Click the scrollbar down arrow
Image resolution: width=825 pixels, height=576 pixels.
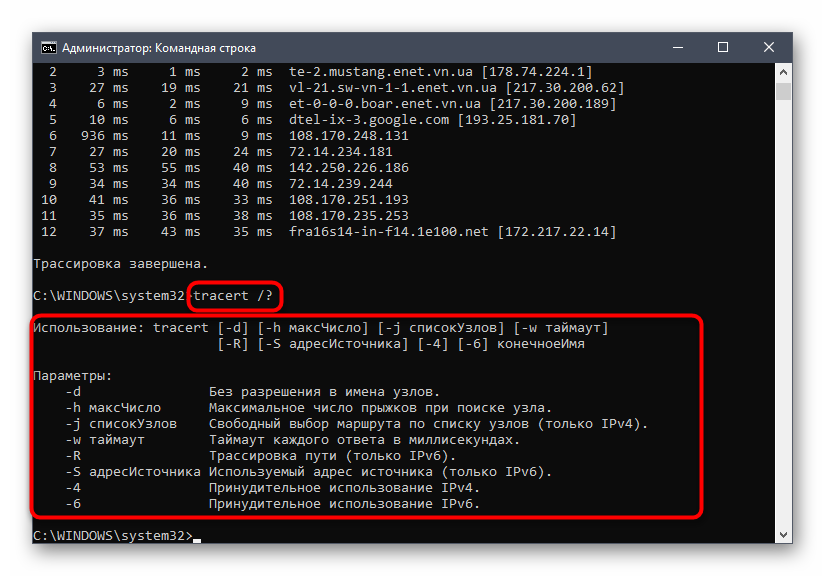coord(783,535)
